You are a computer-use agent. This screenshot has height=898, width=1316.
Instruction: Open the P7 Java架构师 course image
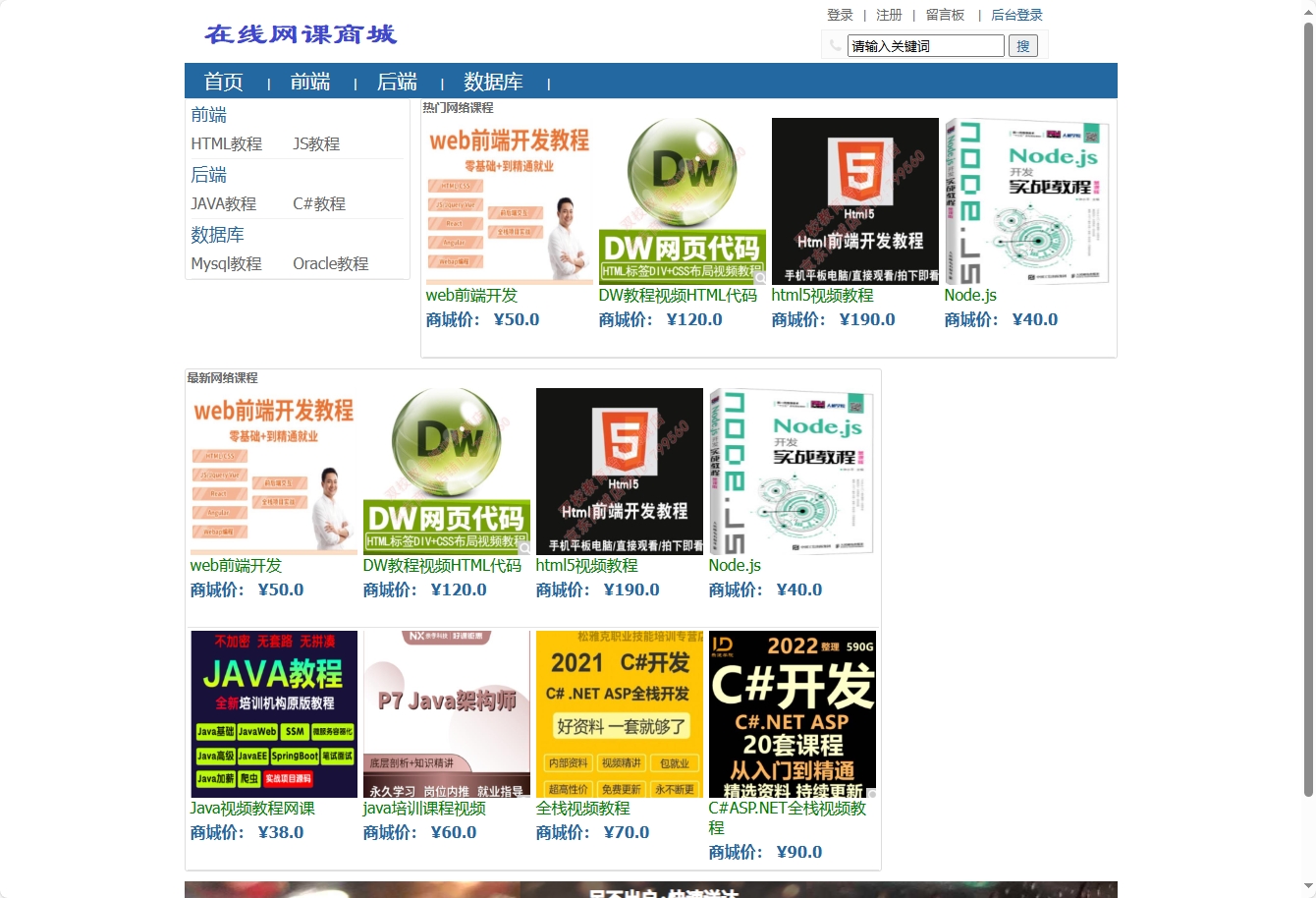447,714
